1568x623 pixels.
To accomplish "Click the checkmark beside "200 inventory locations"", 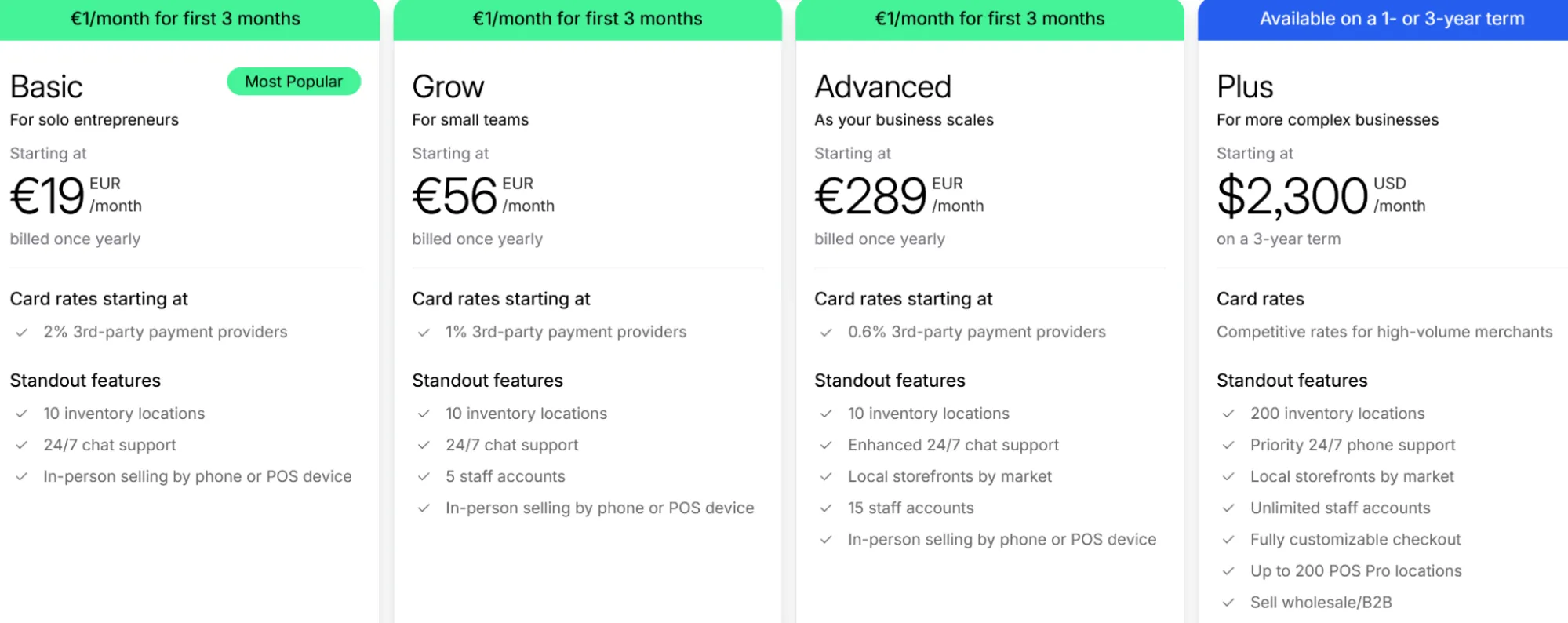I will coord(1228,414).
